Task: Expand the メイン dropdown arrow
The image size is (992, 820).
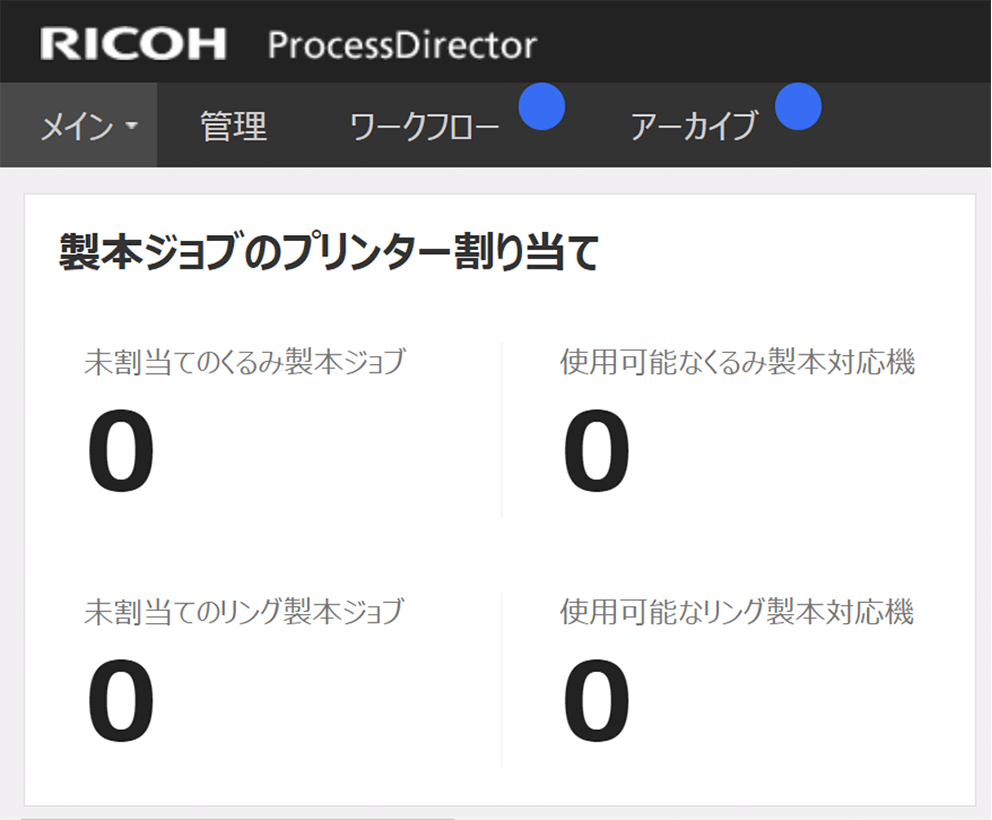Action: click(x=132, y=128)
